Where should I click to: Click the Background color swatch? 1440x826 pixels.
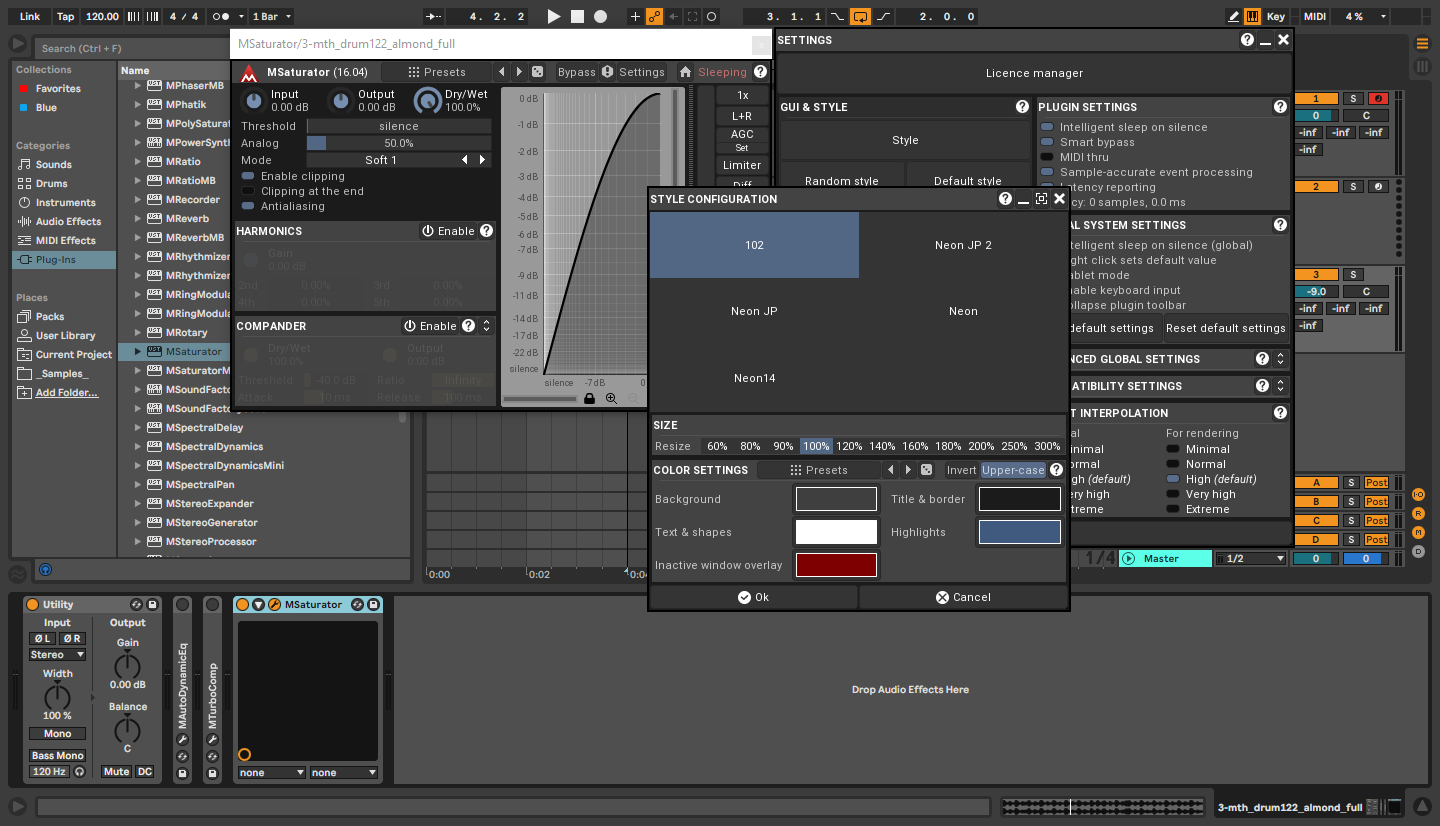(836, 499)
